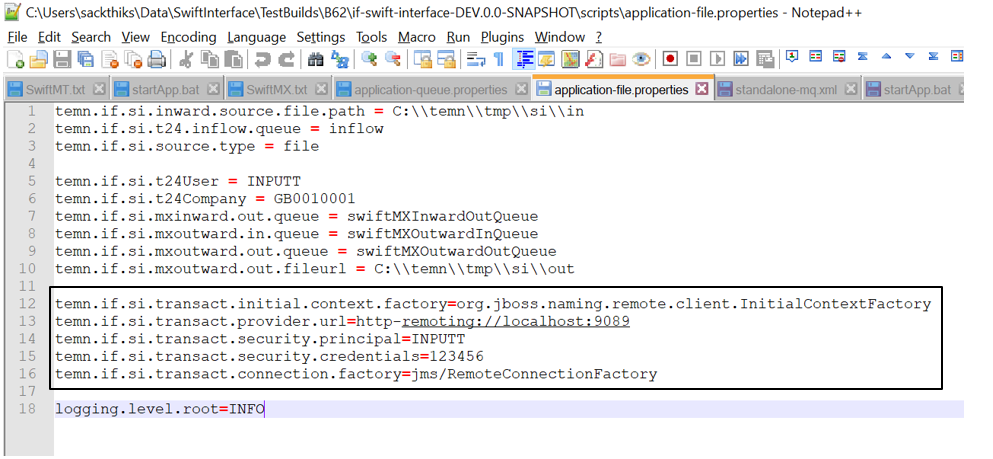993x459 pixels.
Task: Open the Language menu
Action: [x=256, y=37]
